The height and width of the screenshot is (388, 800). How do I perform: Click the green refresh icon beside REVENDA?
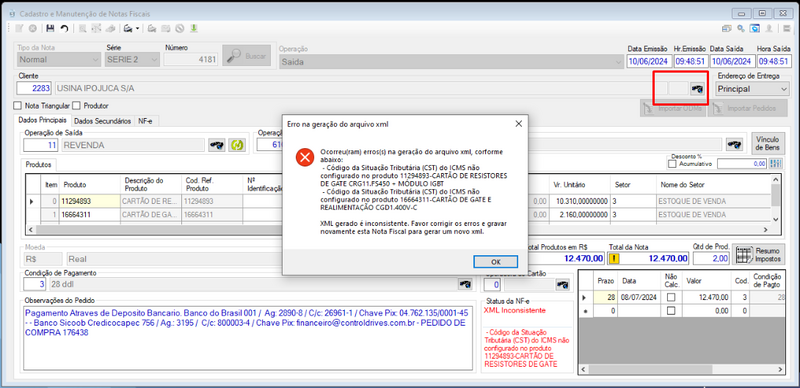coord(236,145)
